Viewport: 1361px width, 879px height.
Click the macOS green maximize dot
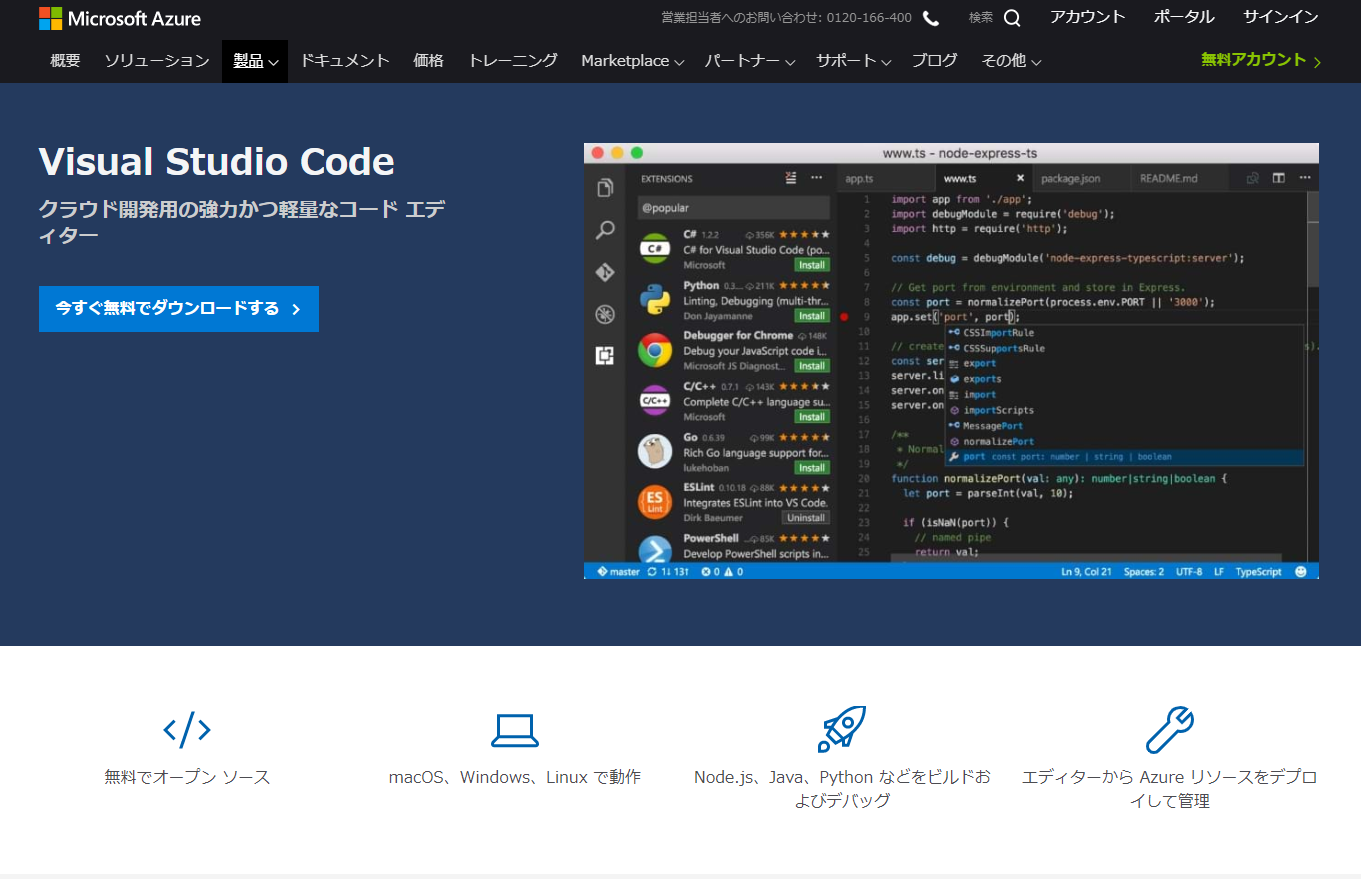[637, 153]
